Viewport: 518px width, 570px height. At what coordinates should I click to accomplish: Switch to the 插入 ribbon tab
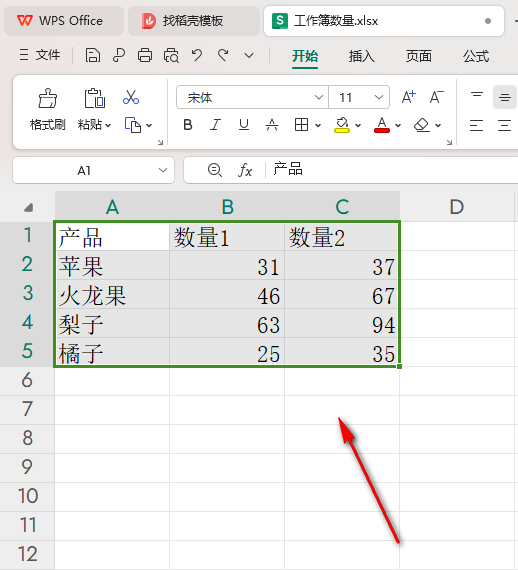tap(362, 56)
